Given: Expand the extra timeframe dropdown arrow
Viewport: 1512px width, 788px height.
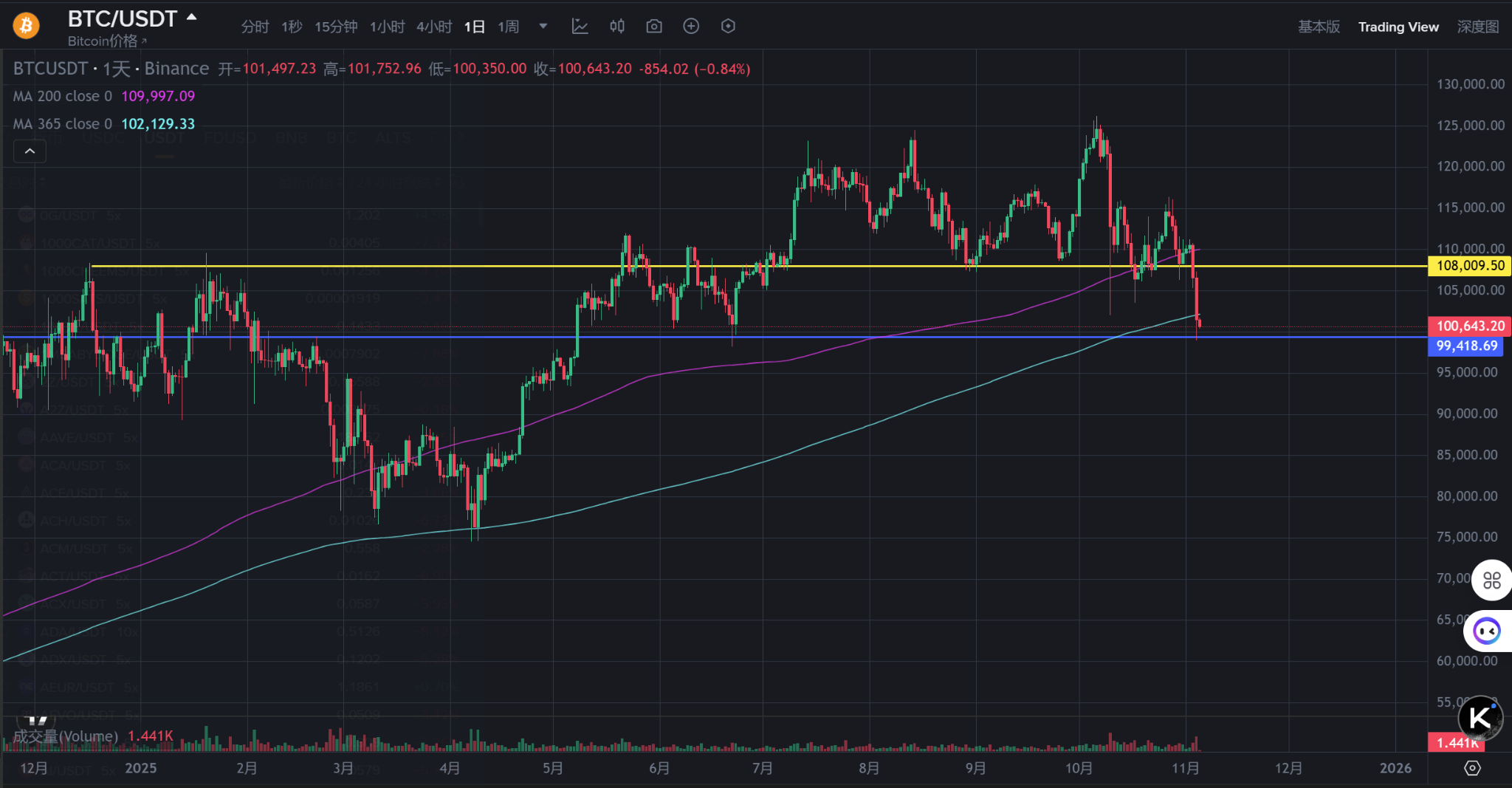Looking at the screenshot, I should 544,26.
